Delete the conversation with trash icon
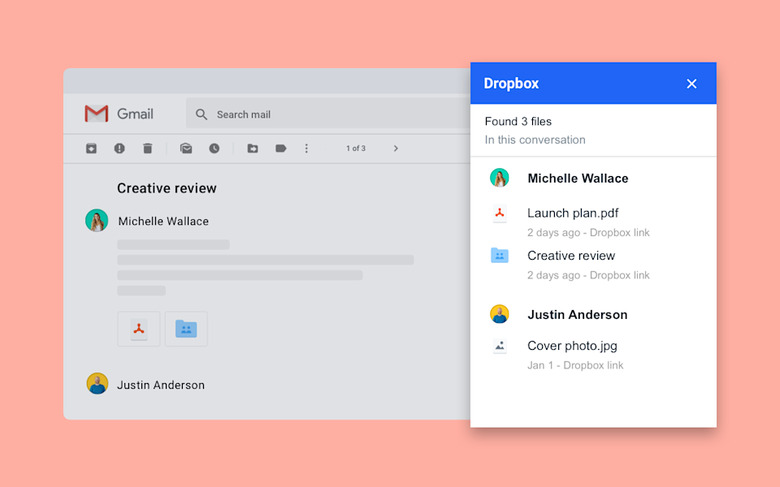Image resolution: width=780 pixels, height=487 pixels. pos(147,148)
